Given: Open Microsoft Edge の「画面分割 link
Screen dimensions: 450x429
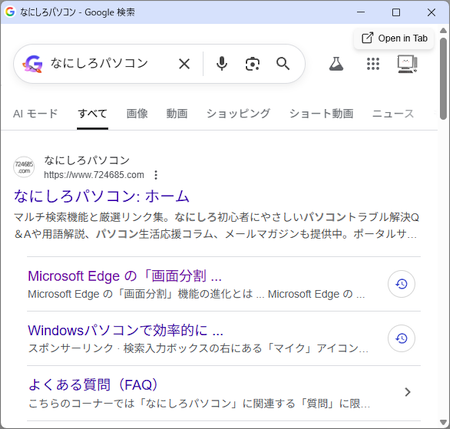Looking at the screenshot, I should (x=125, y=276).
